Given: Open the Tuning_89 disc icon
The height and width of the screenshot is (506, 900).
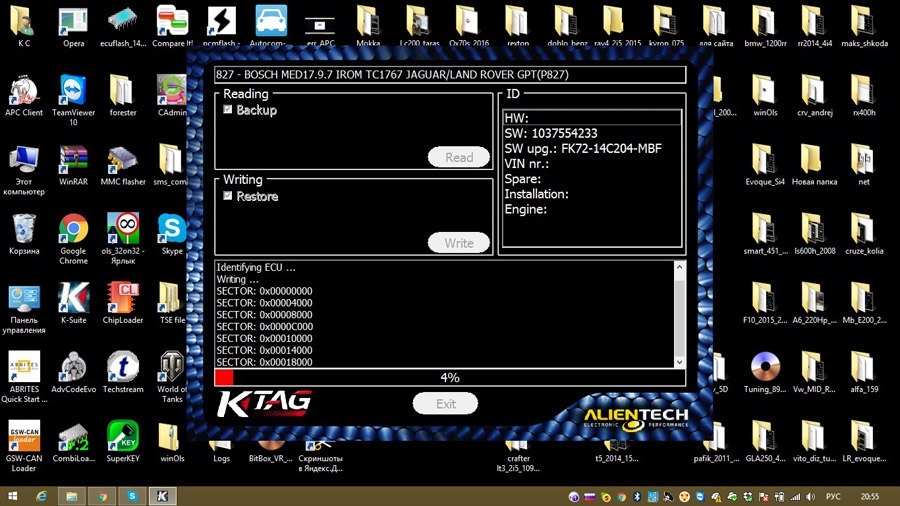Looking at the screenshot, I should pyautogui.click(x=765, y=372).
